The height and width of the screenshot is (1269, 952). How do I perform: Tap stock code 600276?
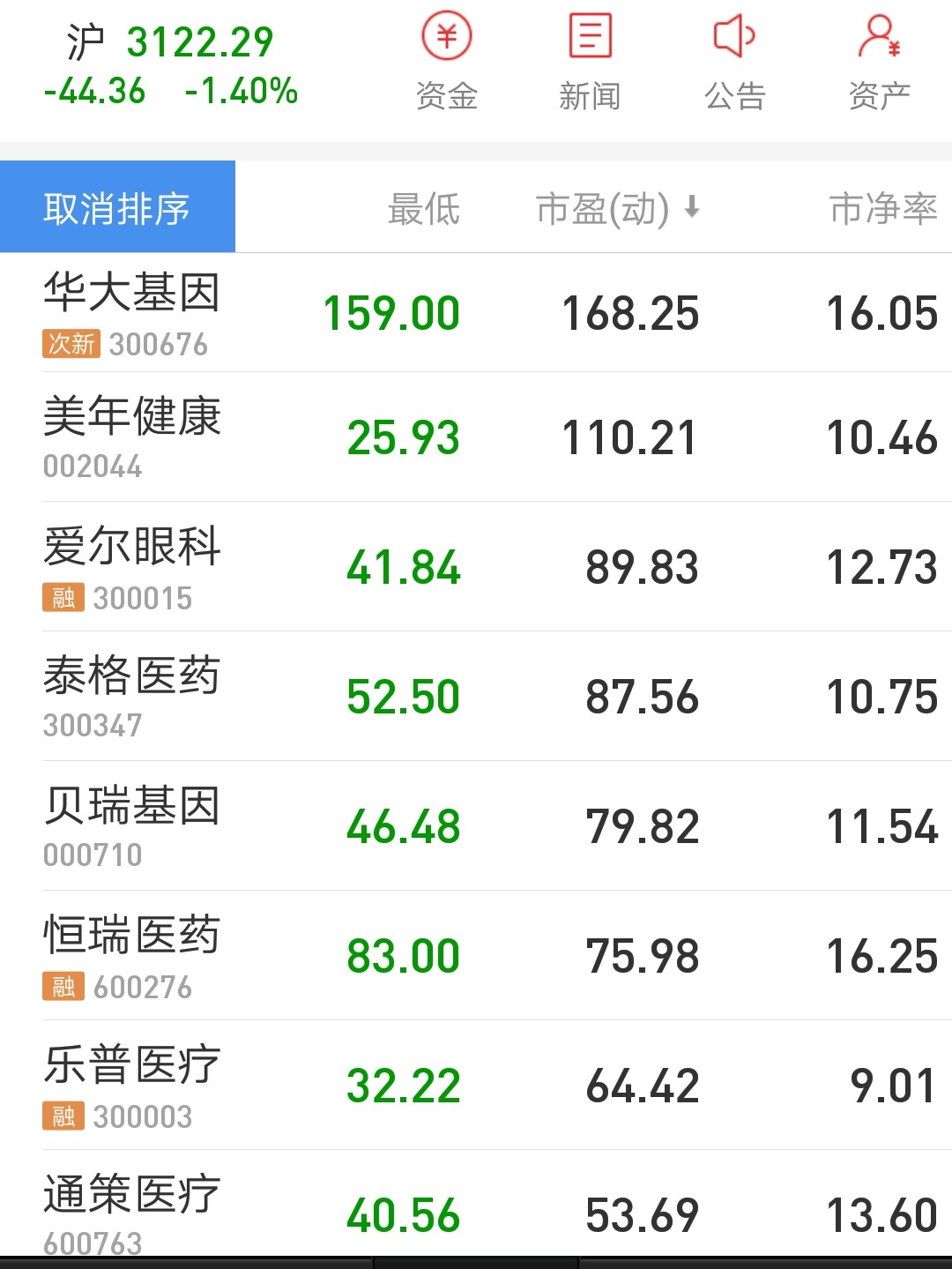[143, 987]
